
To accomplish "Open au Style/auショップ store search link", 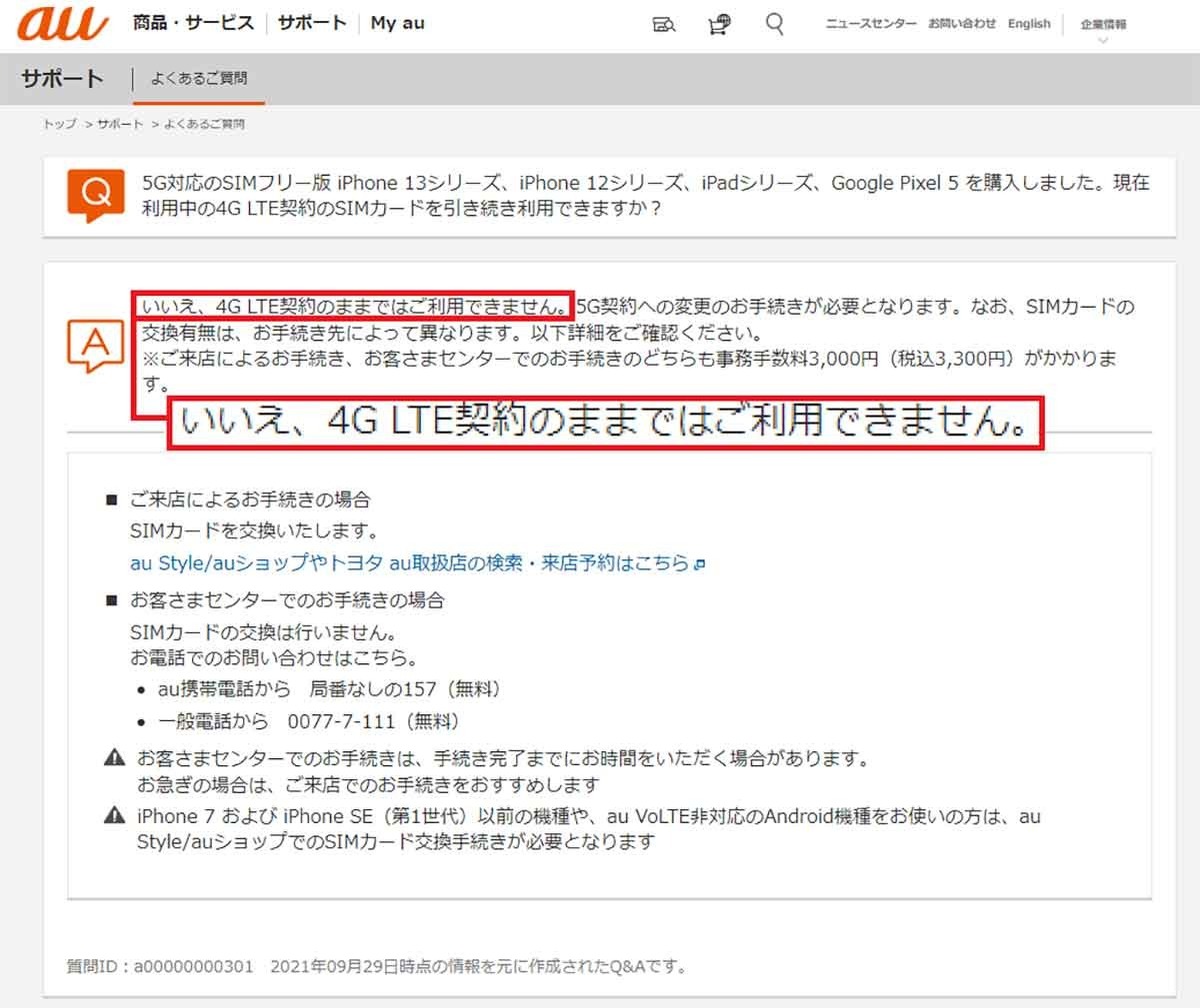I will point(410,563).
